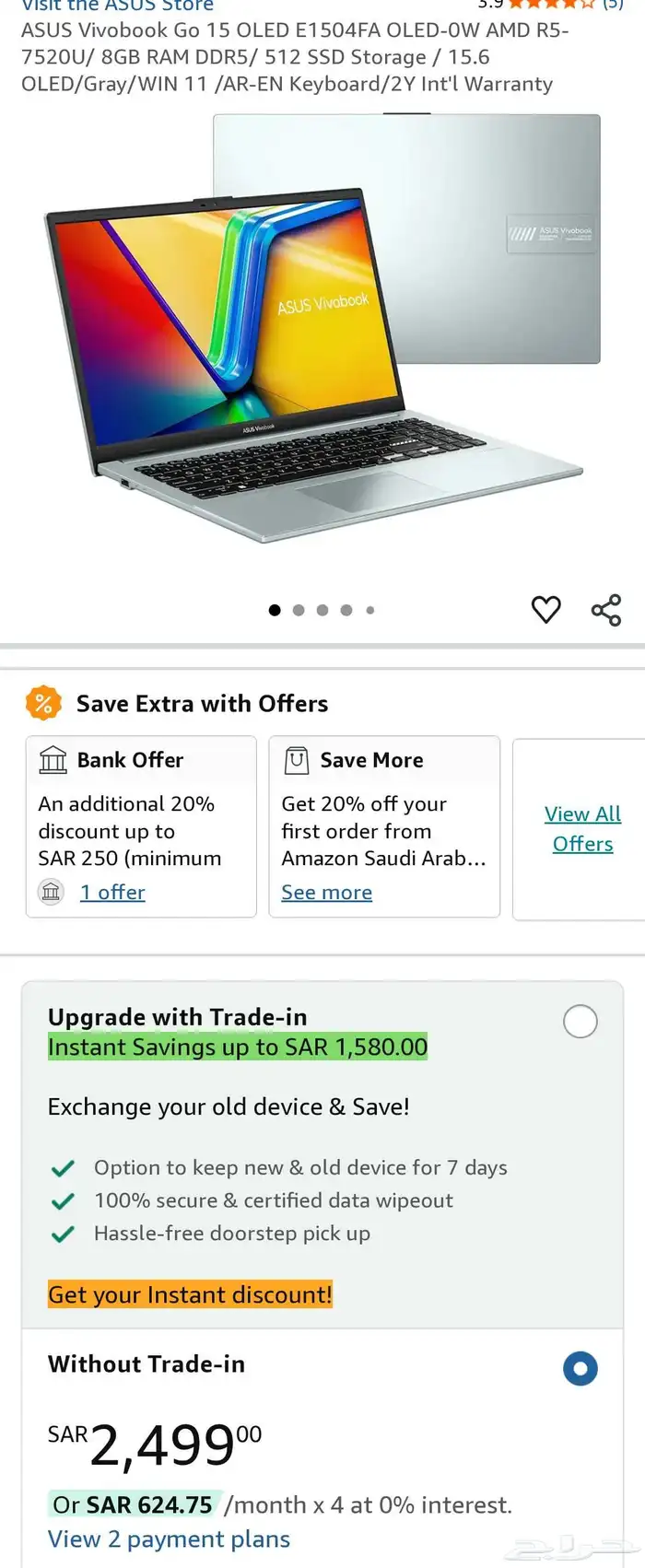Open the 1 offer link

pyautogui.click(x=112, y=892)
